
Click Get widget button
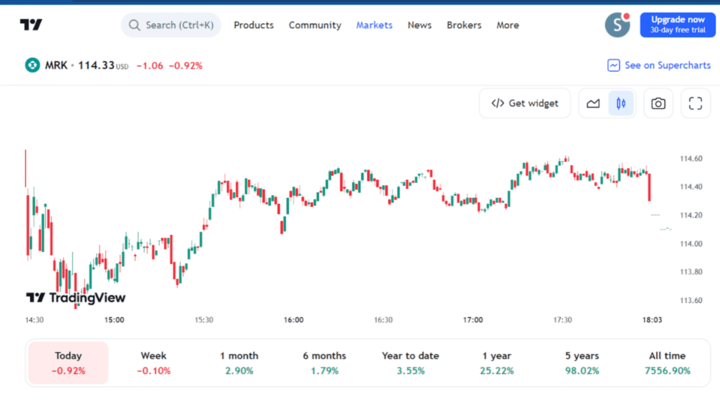[x=525, y=103]
